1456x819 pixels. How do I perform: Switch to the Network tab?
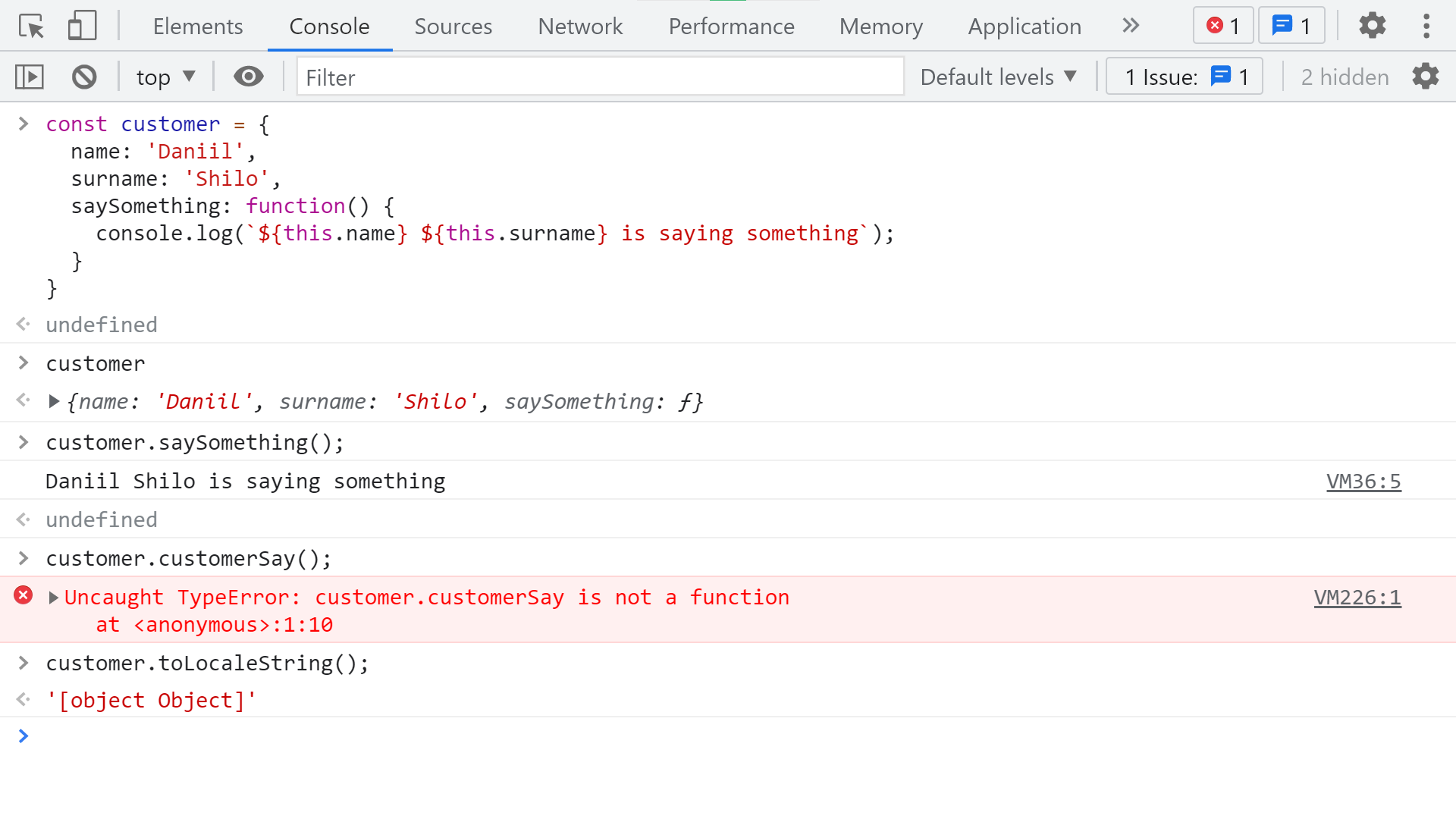coord(580,27)
